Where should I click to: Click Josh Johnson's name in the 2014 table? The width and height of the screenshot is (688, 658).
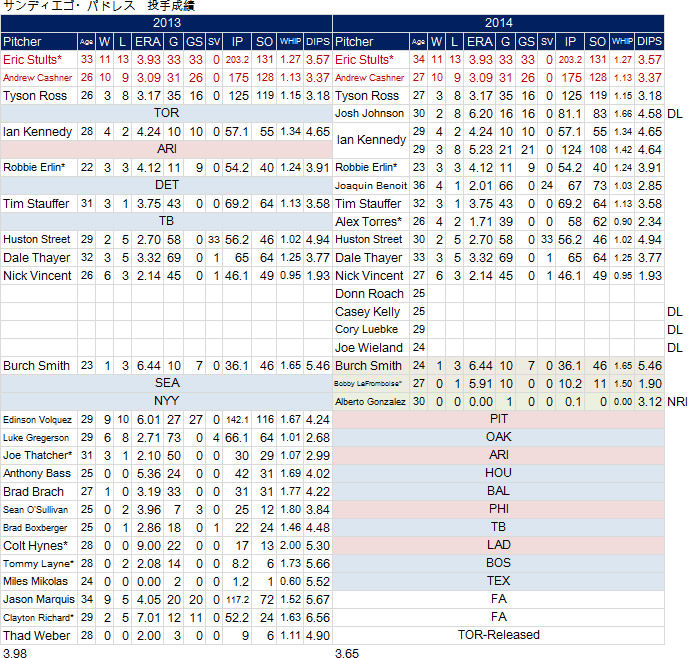click(x=371, y=114)
